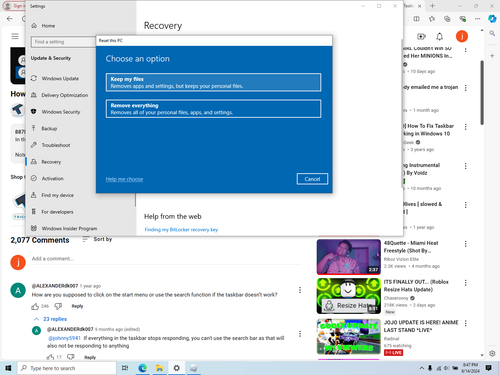
Task: Focus the Find a setting search box
Action: (63, 42)
